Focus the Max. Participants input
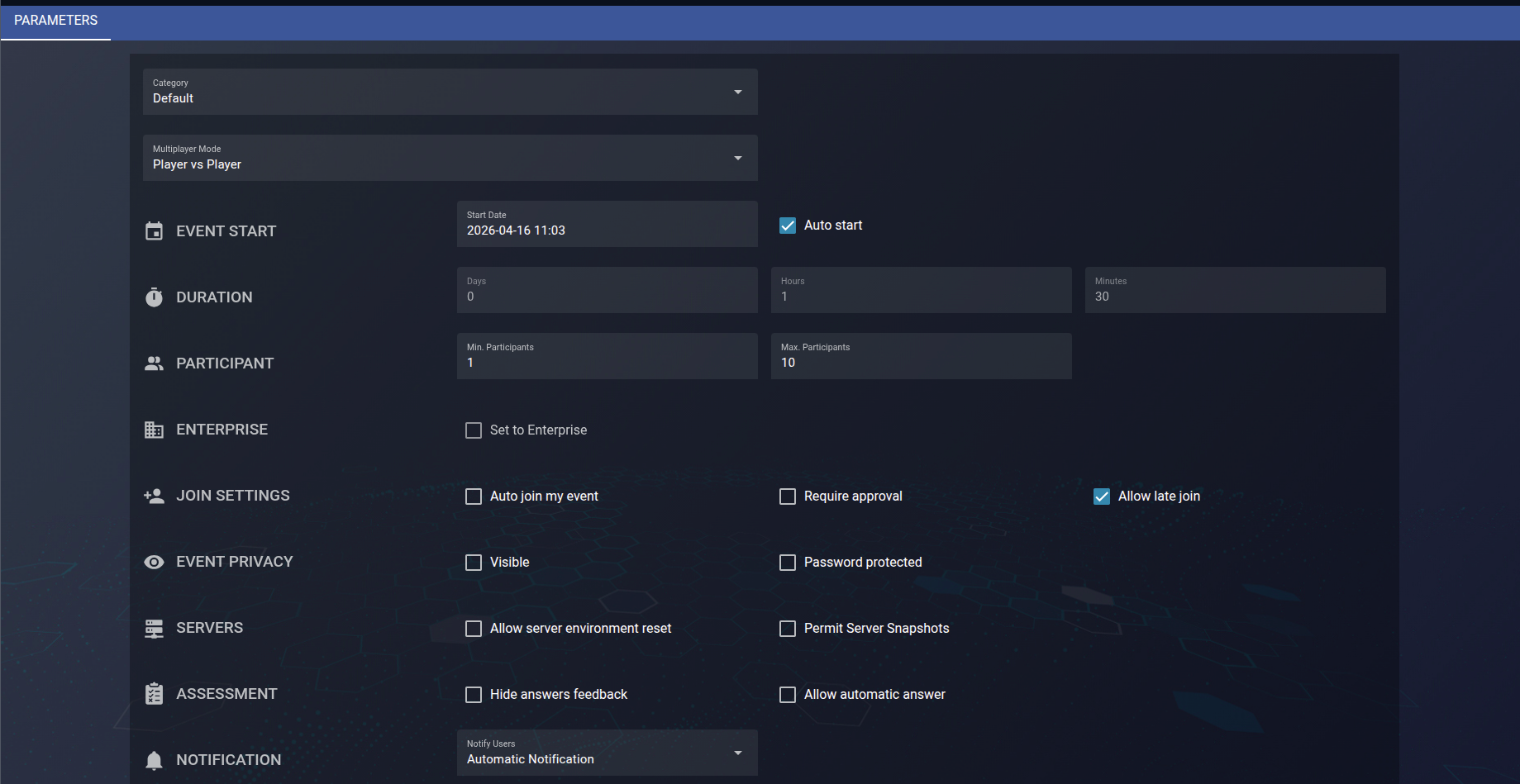 coord(922,356)
